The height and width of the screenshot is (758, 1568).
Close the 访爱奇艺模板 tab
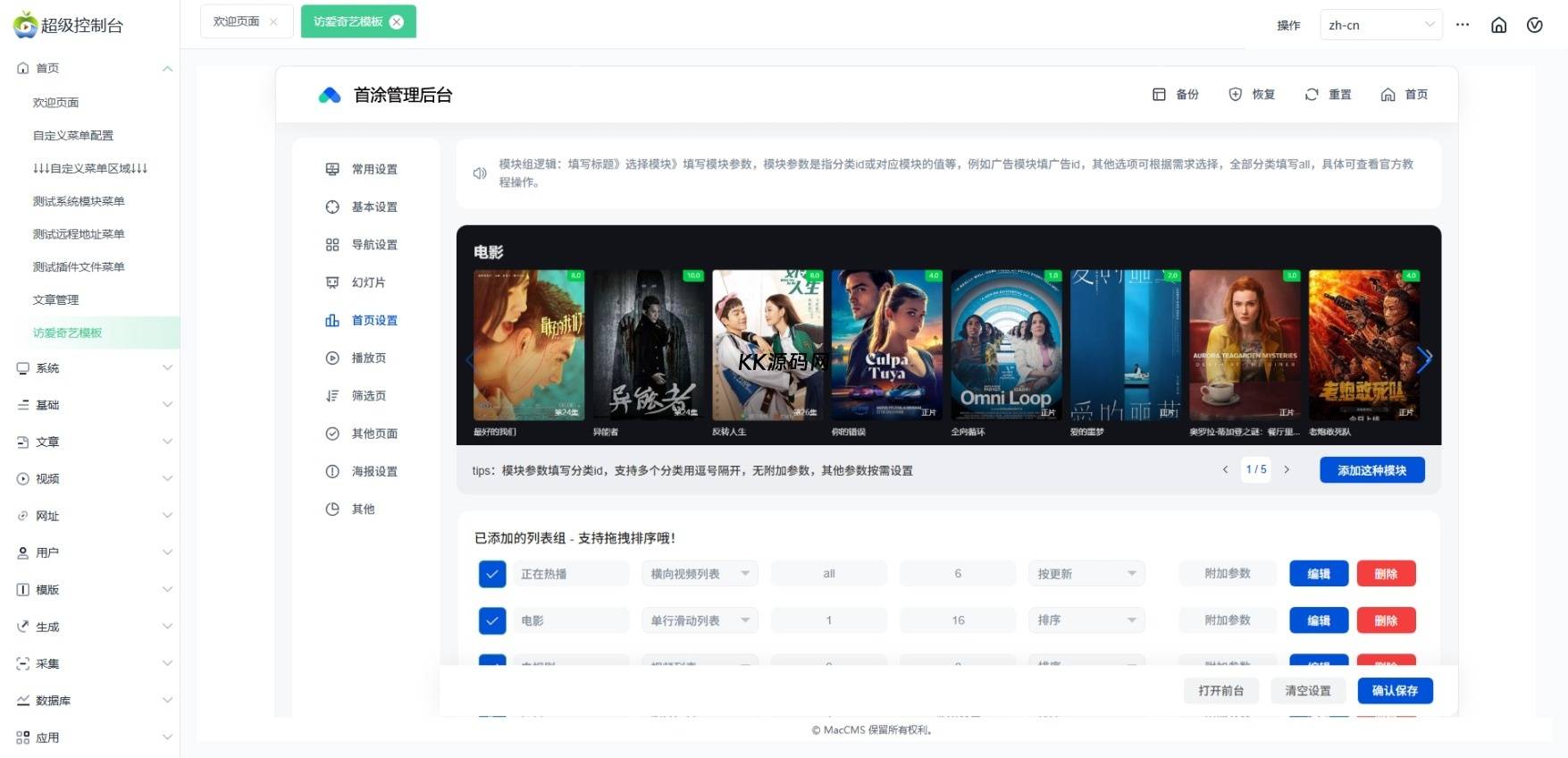tap(397, 21)
